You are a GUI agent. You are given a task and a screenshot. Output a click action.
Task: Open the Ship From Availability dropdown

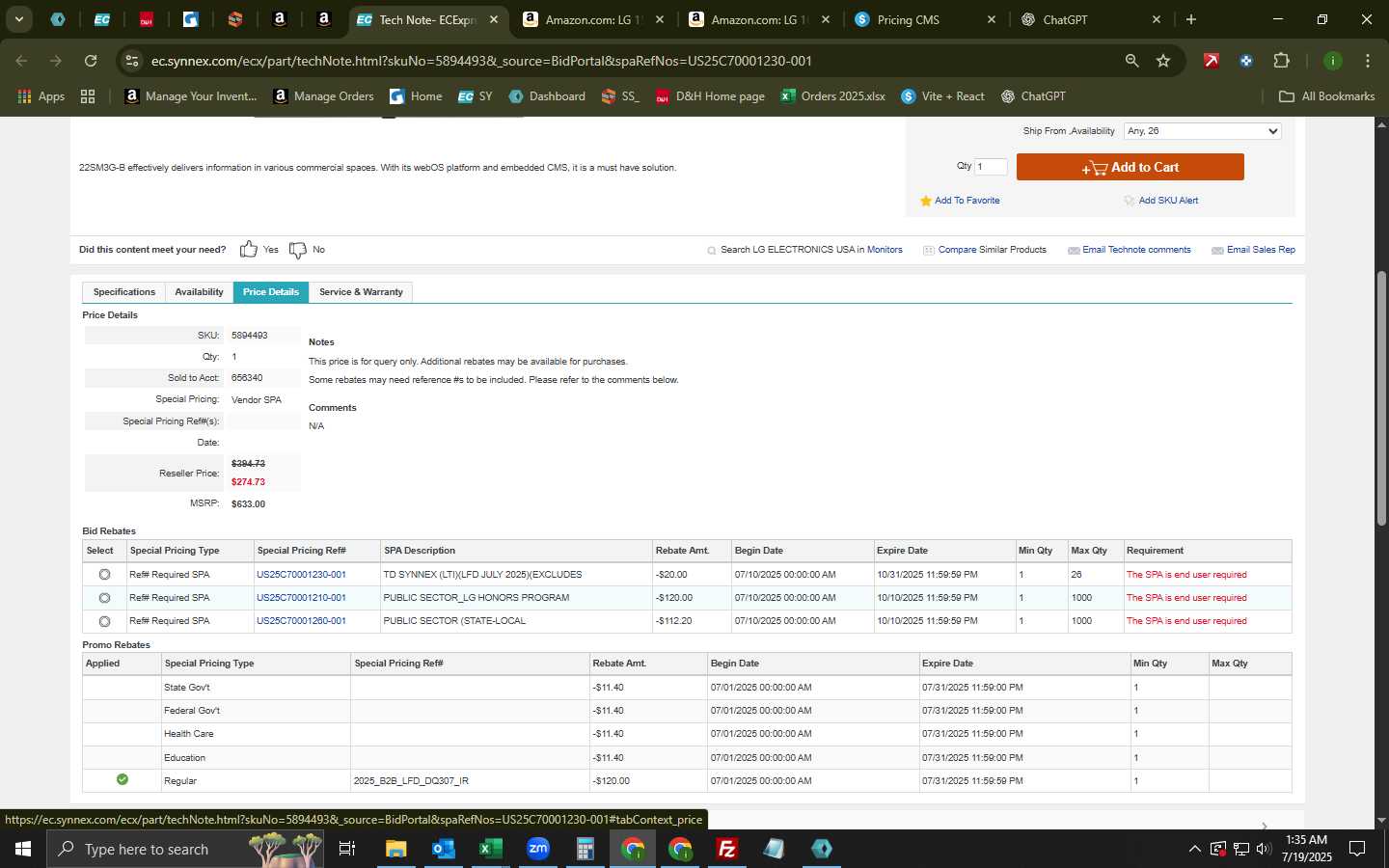[1202, 131]
